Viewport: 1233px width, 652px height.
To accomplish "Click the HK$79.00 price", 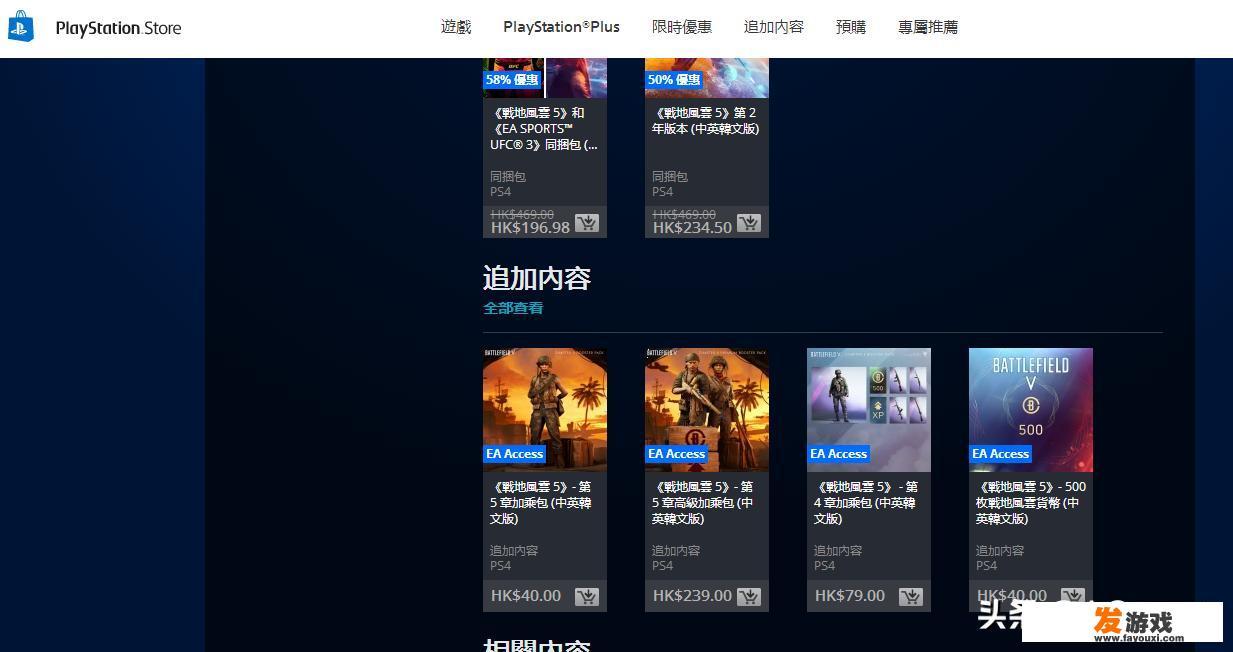I will [850, 596].
